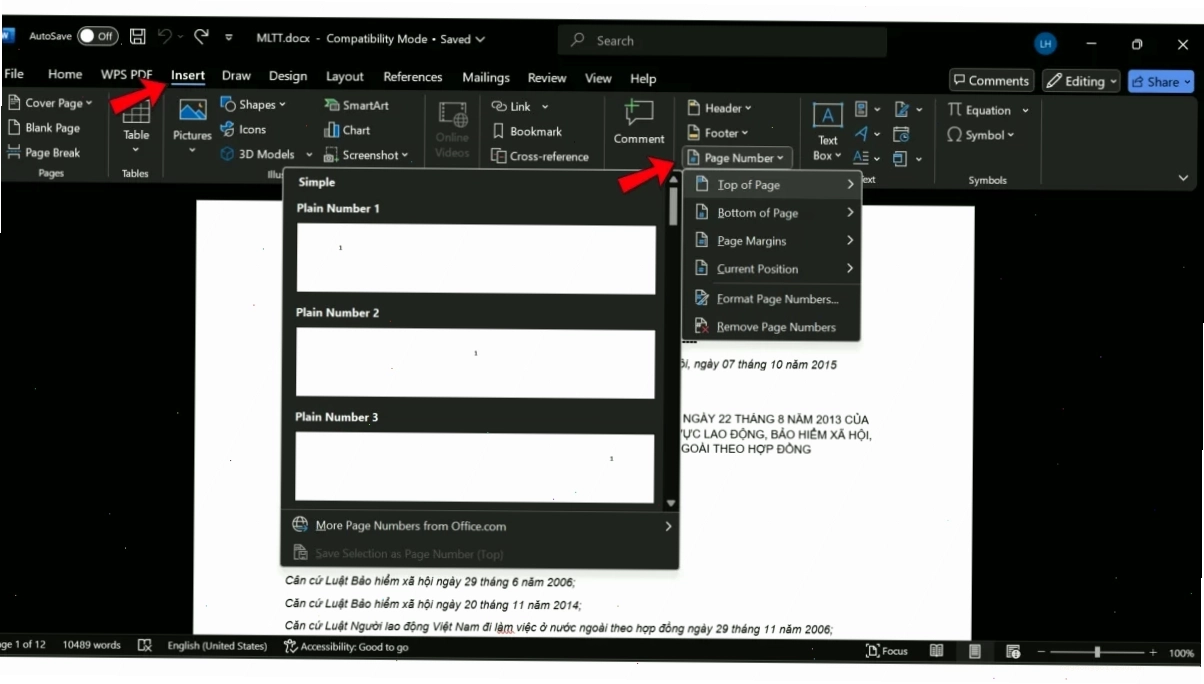The height and width of the screenshot is (684, 1204).
Task: Switch to the Layout tab
Action: pyautogui.click(x=345, y=77)
